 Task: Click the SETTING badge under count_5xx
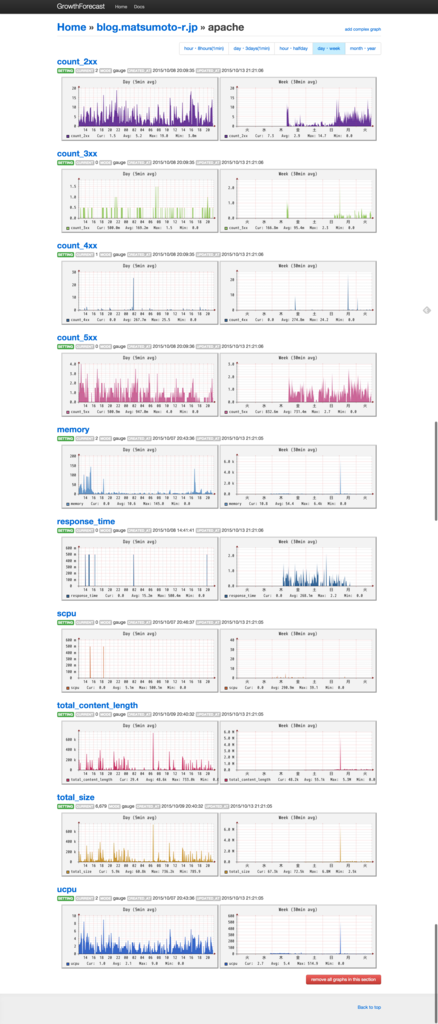click(x=65, y=346)
